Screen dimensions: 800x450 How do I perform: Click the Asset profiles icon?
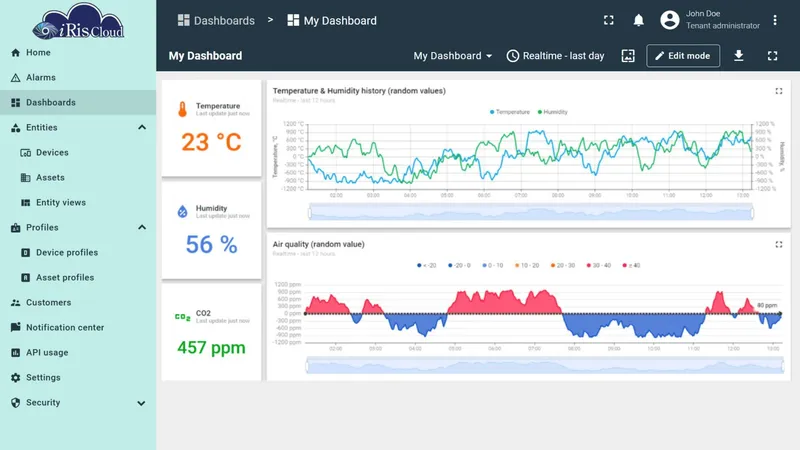click(x=26, y=278)
